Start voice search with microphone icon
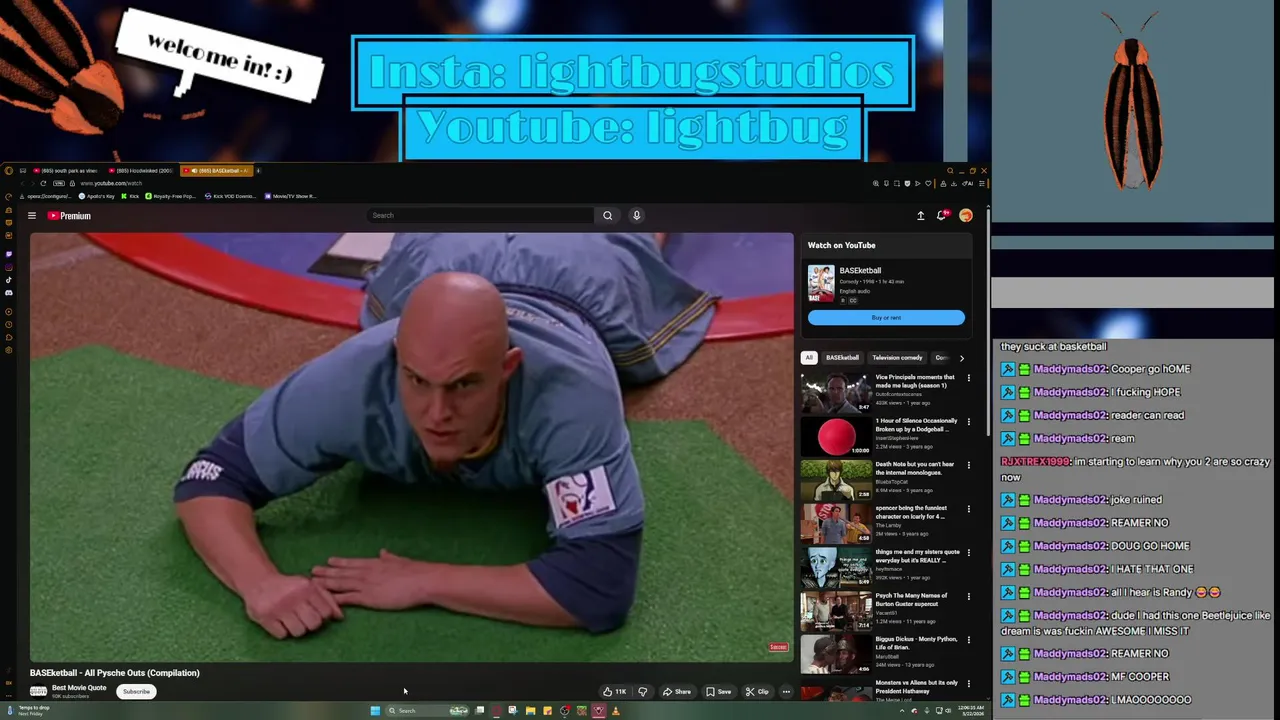The width and height of the screenshot is (1280, 720). pyautogui.click(x=636, y=215)
